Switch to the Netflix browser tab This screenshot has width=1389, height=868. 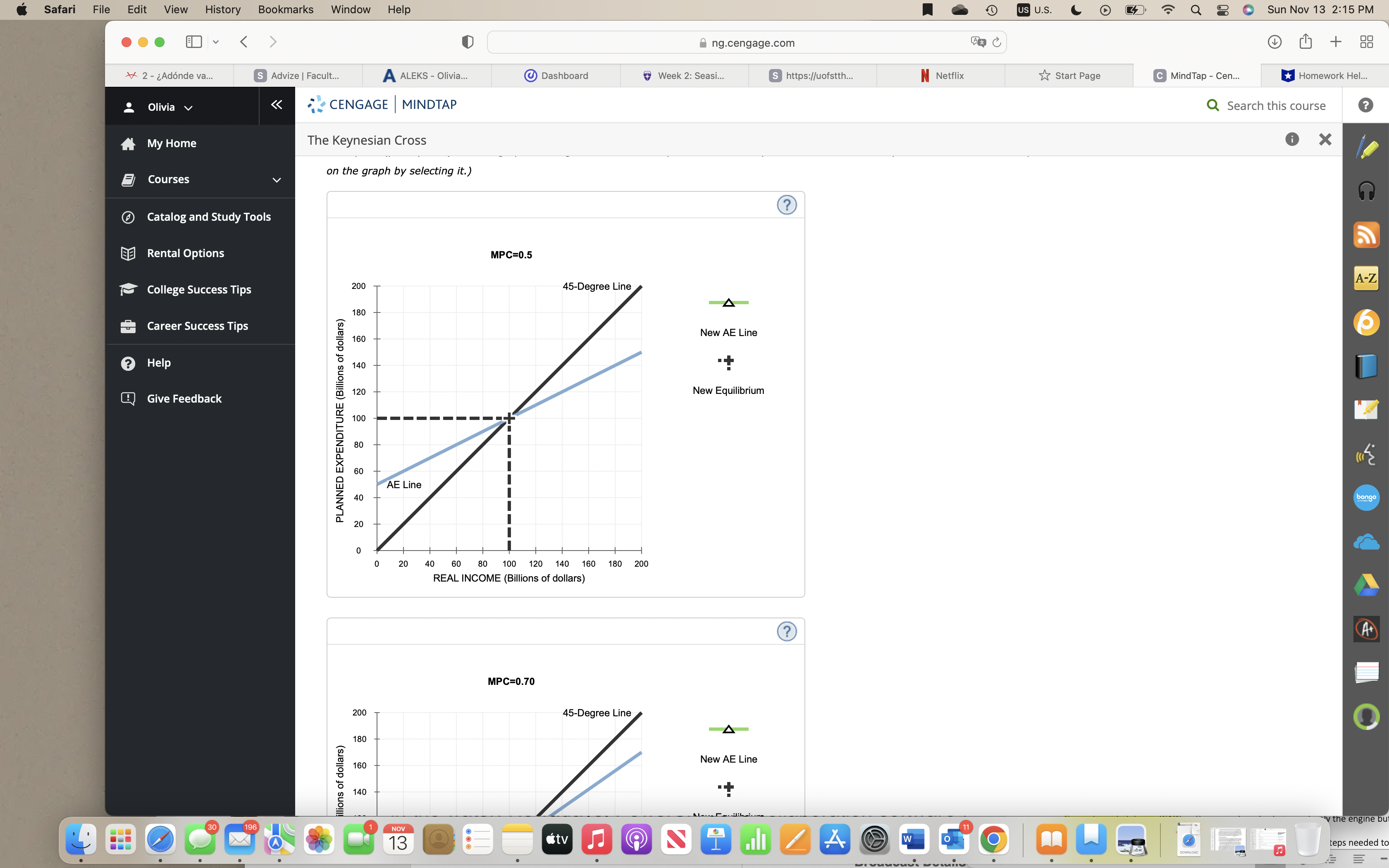click(x=947, y=75)
